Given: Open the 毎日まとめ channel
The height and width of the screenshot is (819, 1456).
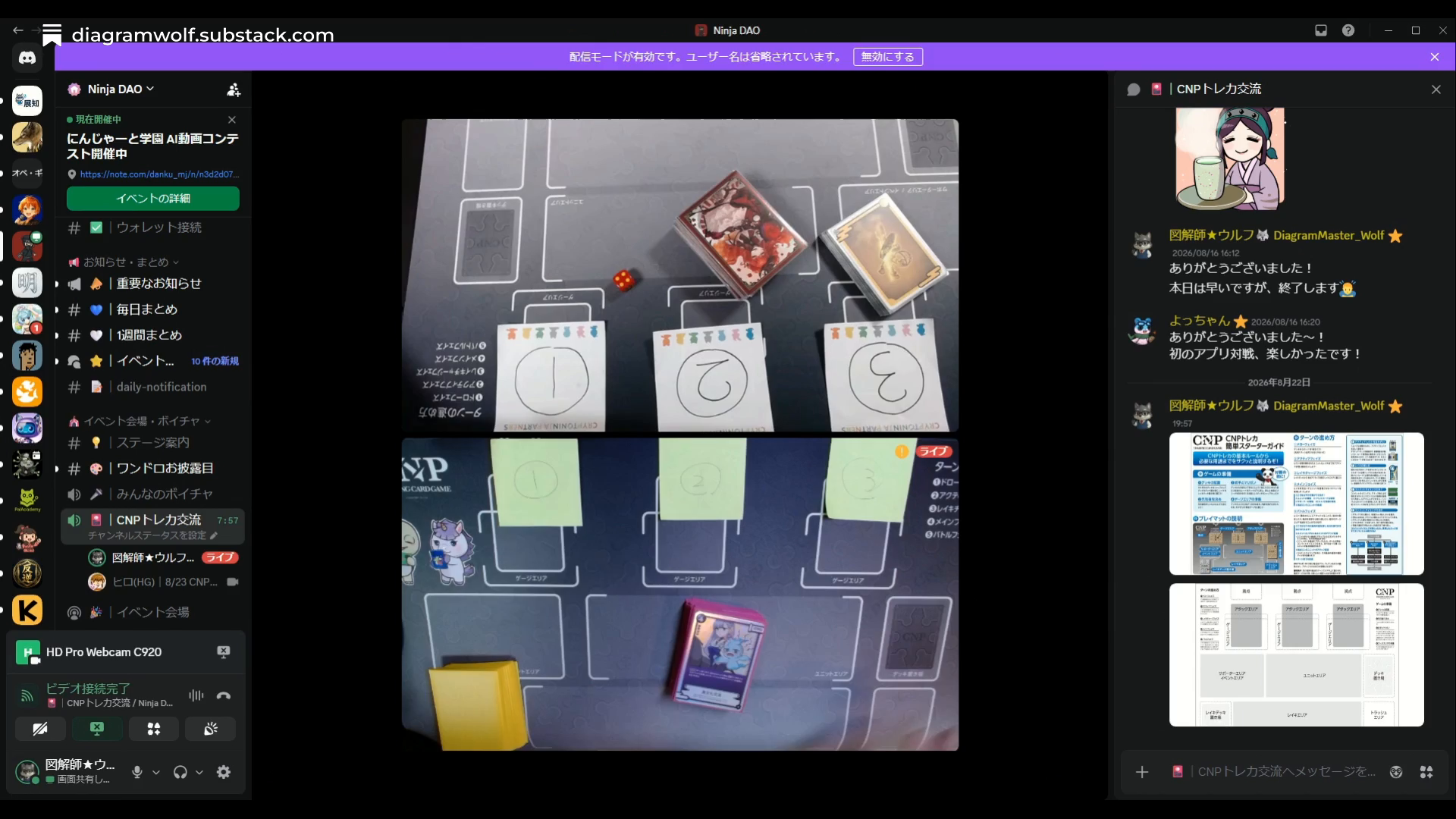Looking at the screenshot, I should pos(152,309).
